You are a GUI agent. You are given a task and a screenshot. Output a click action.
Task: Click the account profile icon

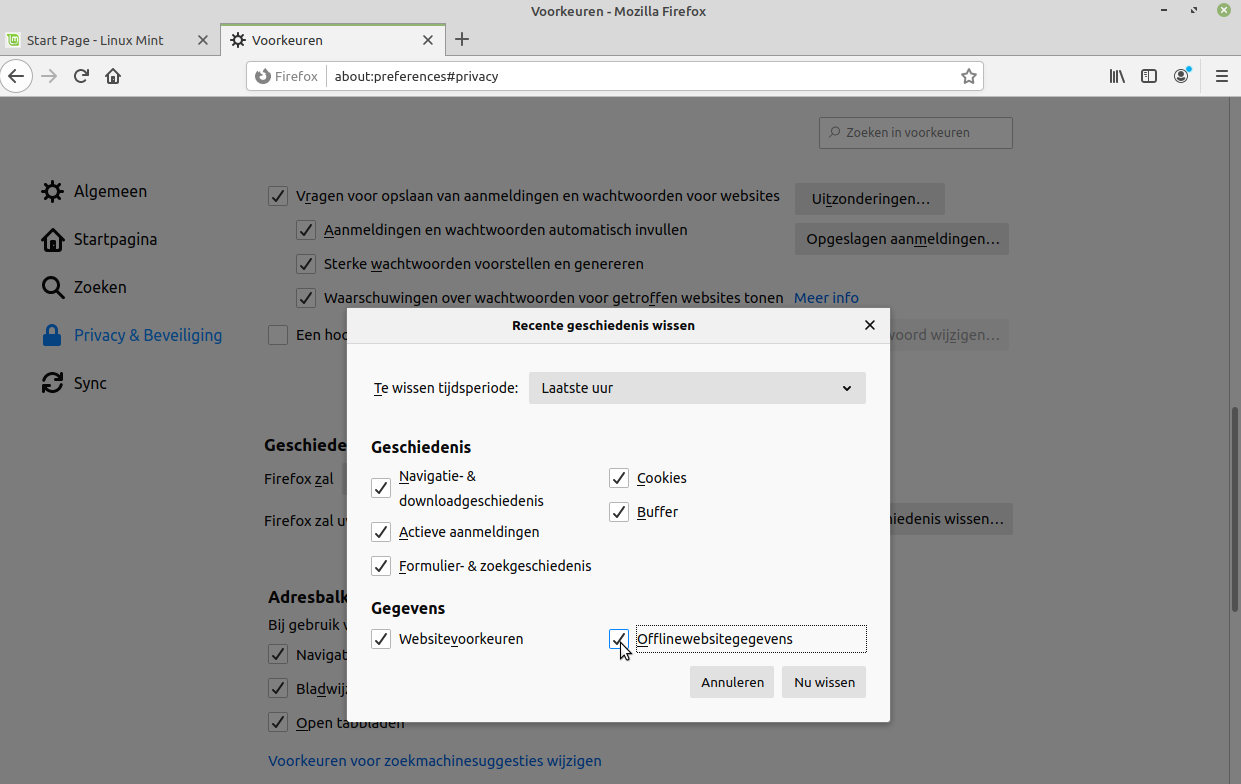click(1181, 75)
